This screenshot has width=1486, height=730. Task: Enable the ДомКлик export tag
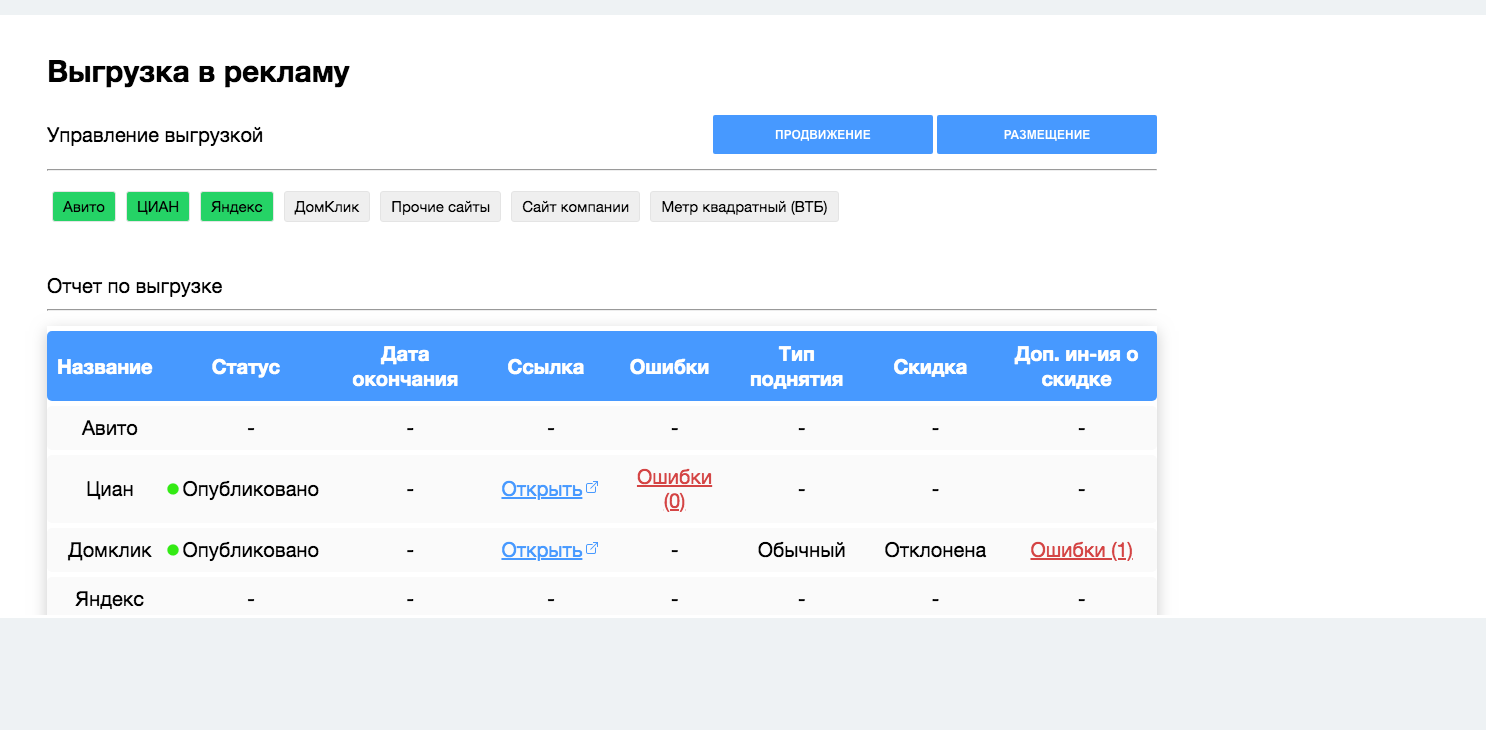[327, 207]
